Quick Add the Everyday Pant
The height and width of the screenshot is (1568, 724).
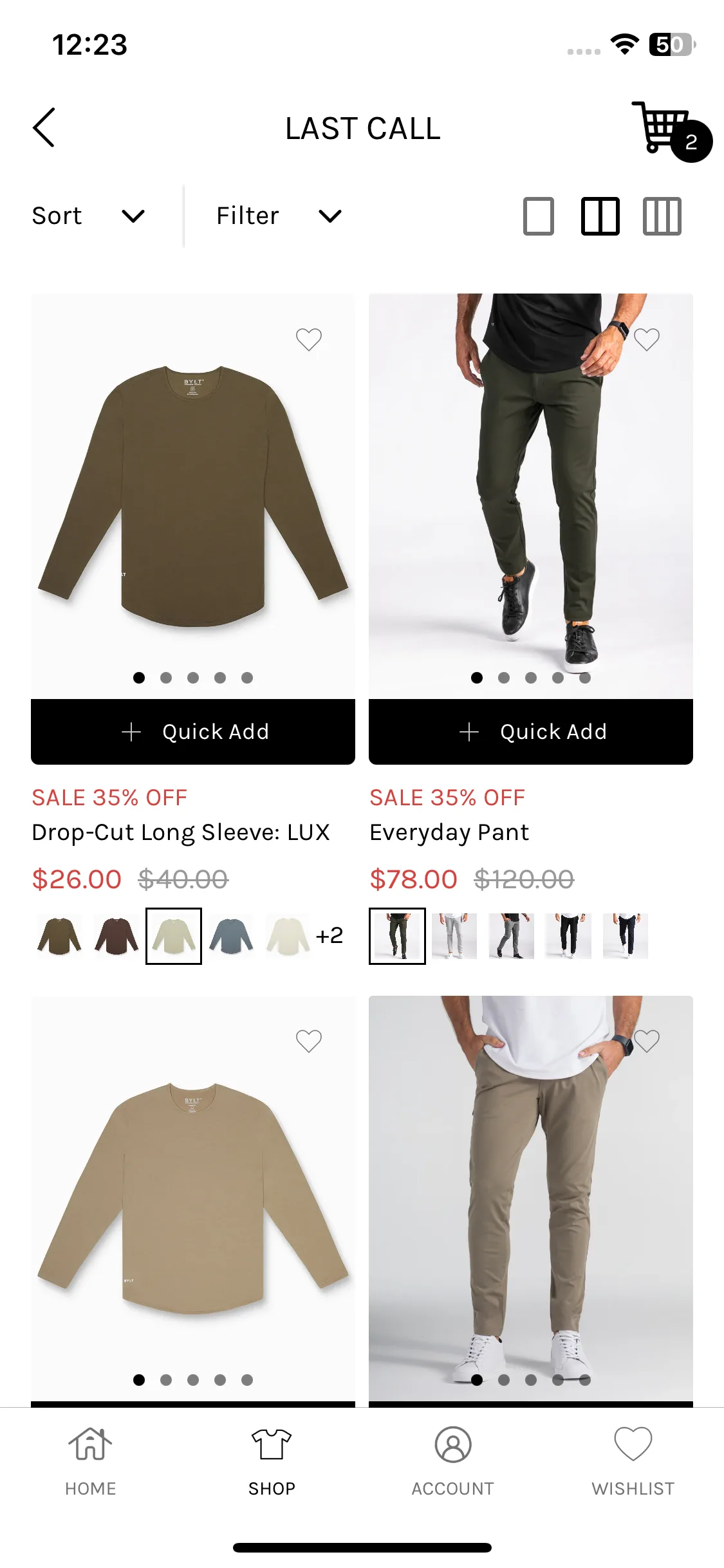coord(531,732)
